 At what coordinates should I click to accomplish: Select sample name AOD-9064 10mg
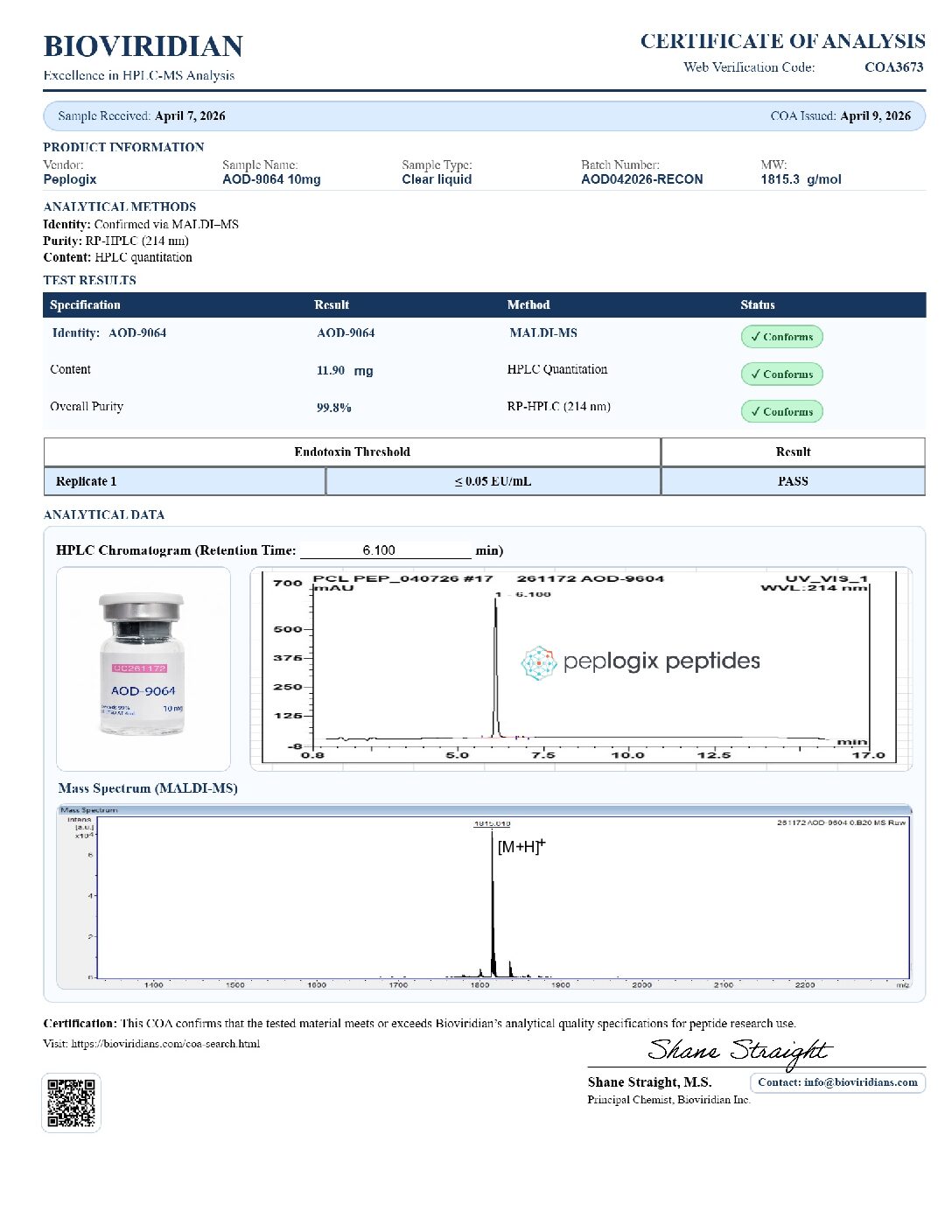(x=271, y=179)
